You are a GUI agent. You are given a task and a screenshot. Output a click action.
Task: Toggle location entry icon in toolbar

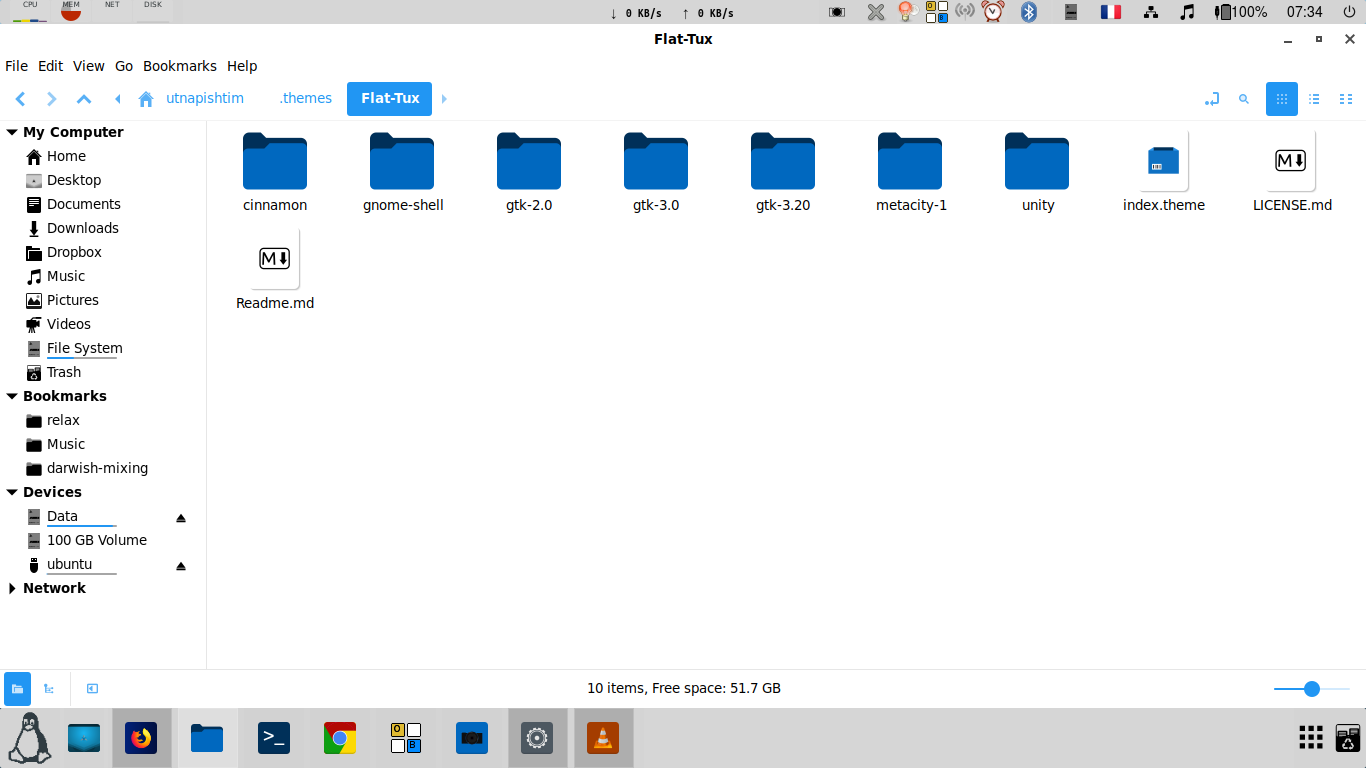[x=1212, y=99]
